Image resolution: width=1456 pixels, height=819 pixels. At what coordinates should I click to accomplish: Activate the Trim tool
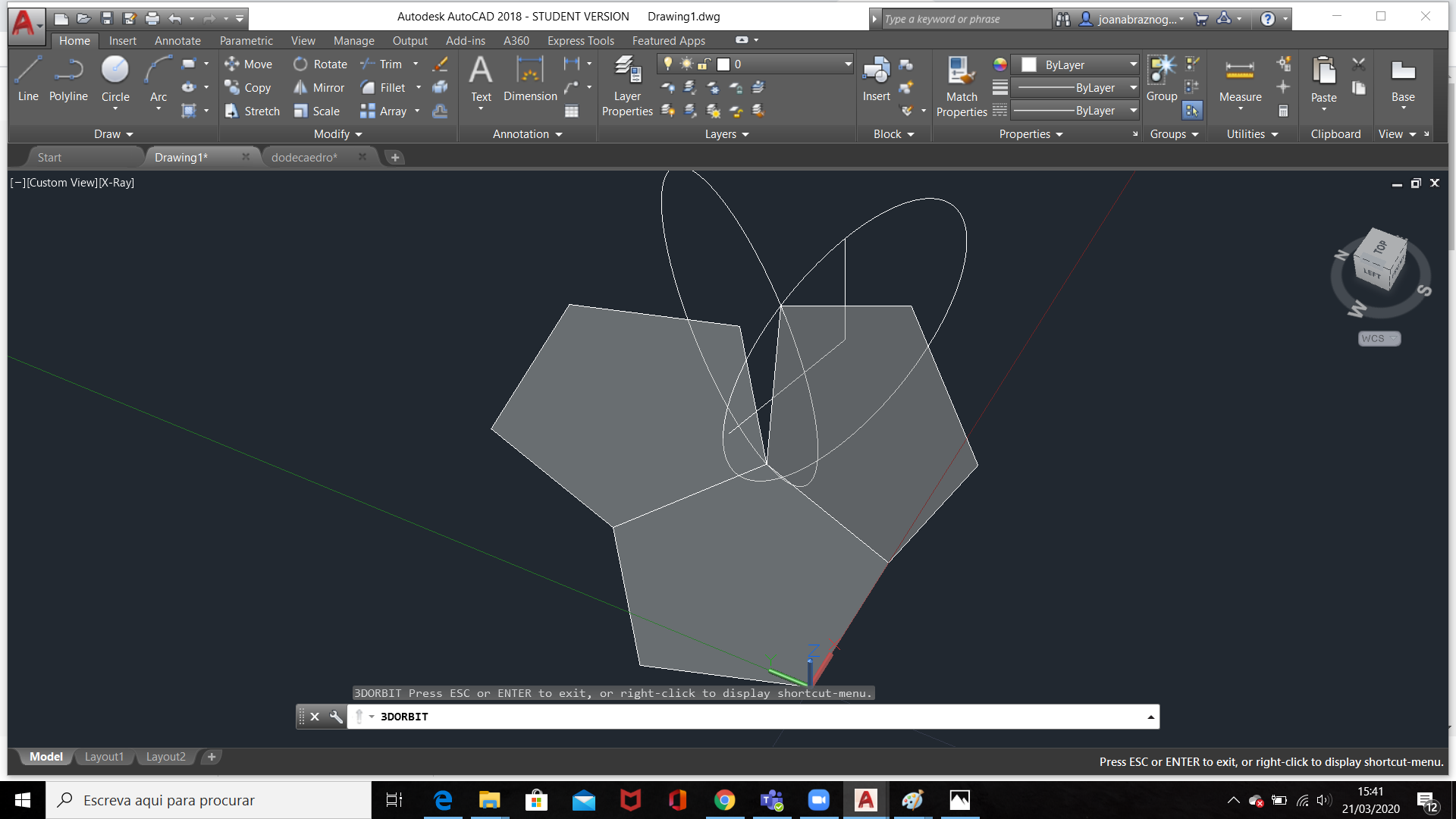tap(381, 64)
